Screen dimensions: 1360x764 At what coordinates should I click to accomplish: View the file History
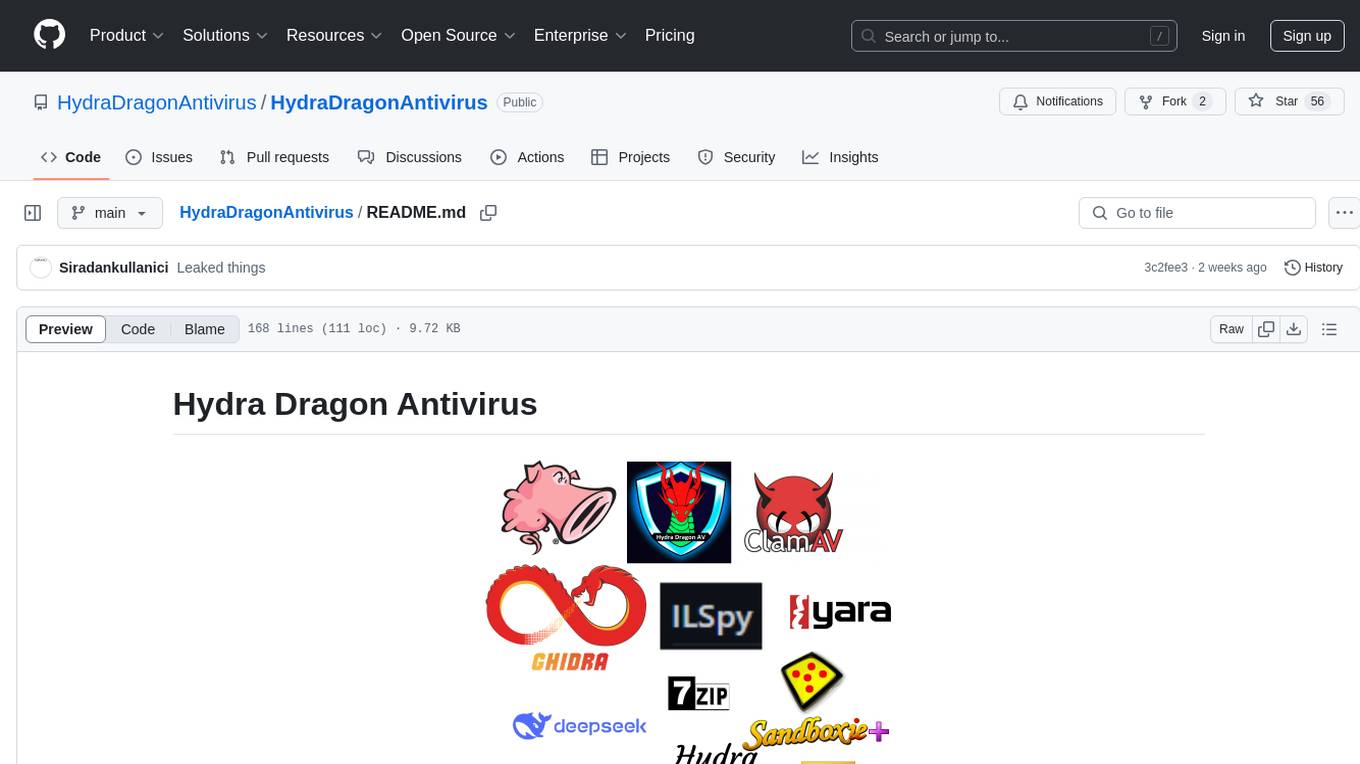(x=1313, y=268)
